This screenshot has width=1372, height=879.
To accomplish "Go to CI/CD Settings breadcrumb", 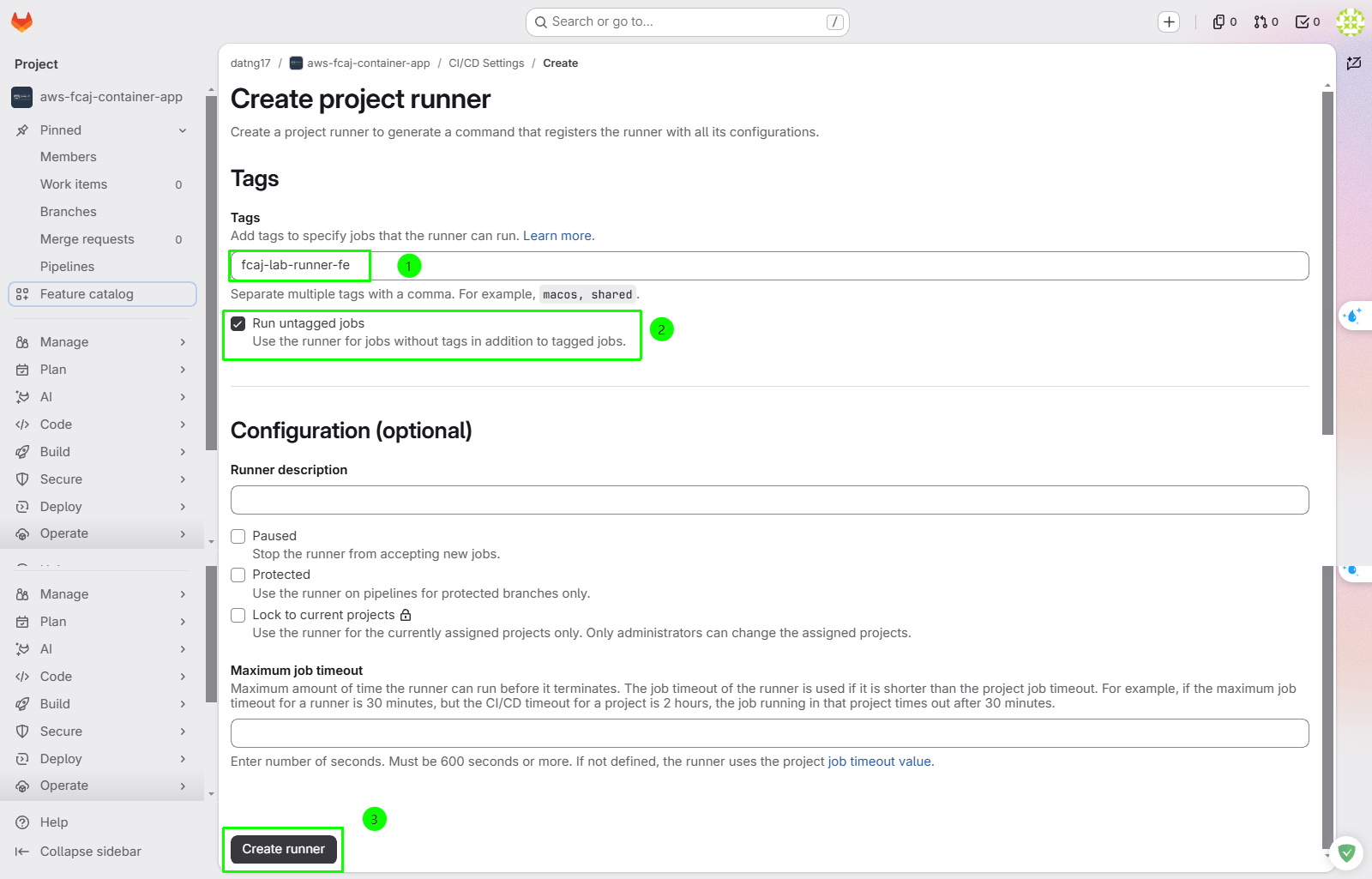I will click(x=486, y=63).
